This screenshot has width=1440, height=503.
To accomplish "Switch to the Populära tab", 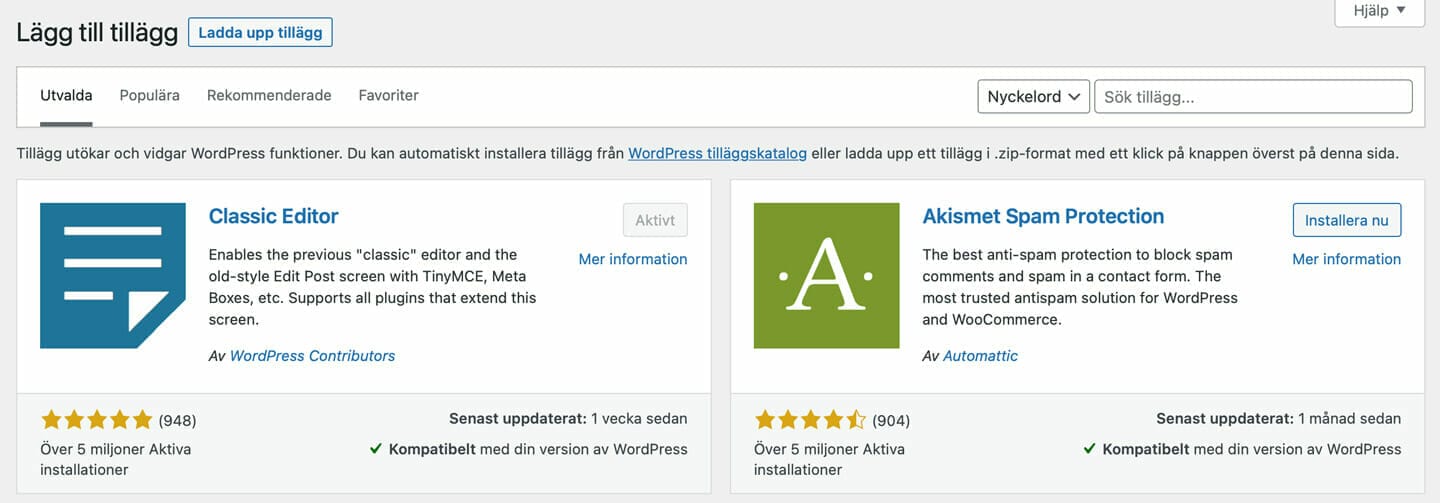I will [x=149, y=96].
